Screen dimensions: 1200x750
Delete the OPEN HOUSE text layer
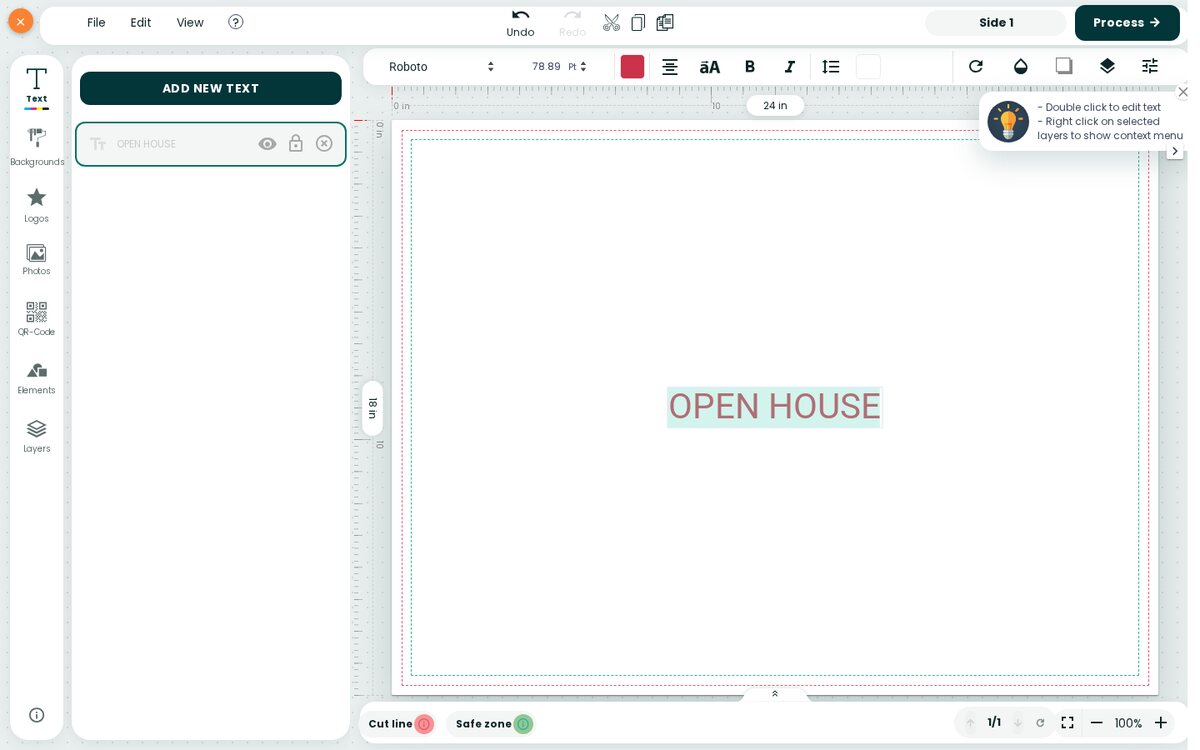coord(324,144)
